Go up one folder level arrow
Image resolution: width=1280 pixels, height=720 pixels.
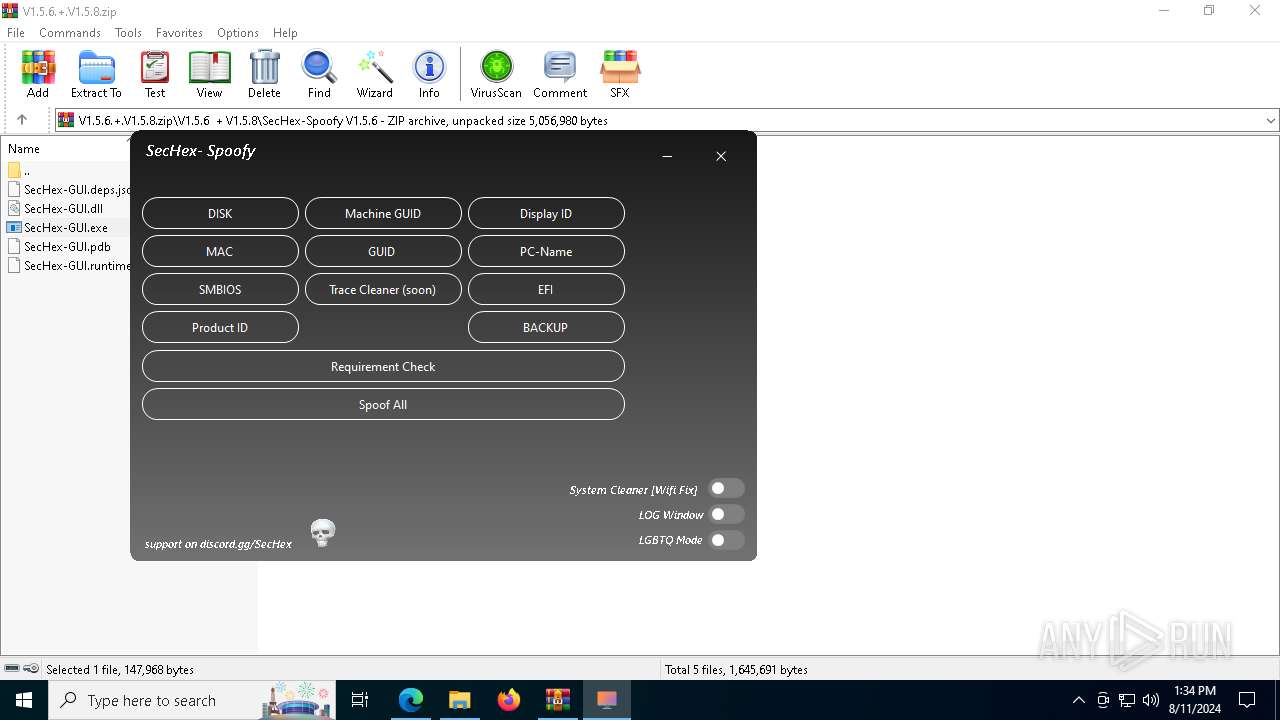[22, 120]
